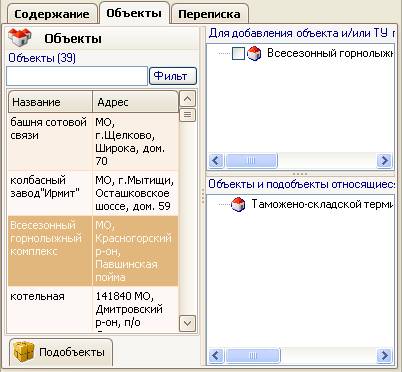Click the Для добавления объекта и/или ТУ label

[x=302, y=33]
